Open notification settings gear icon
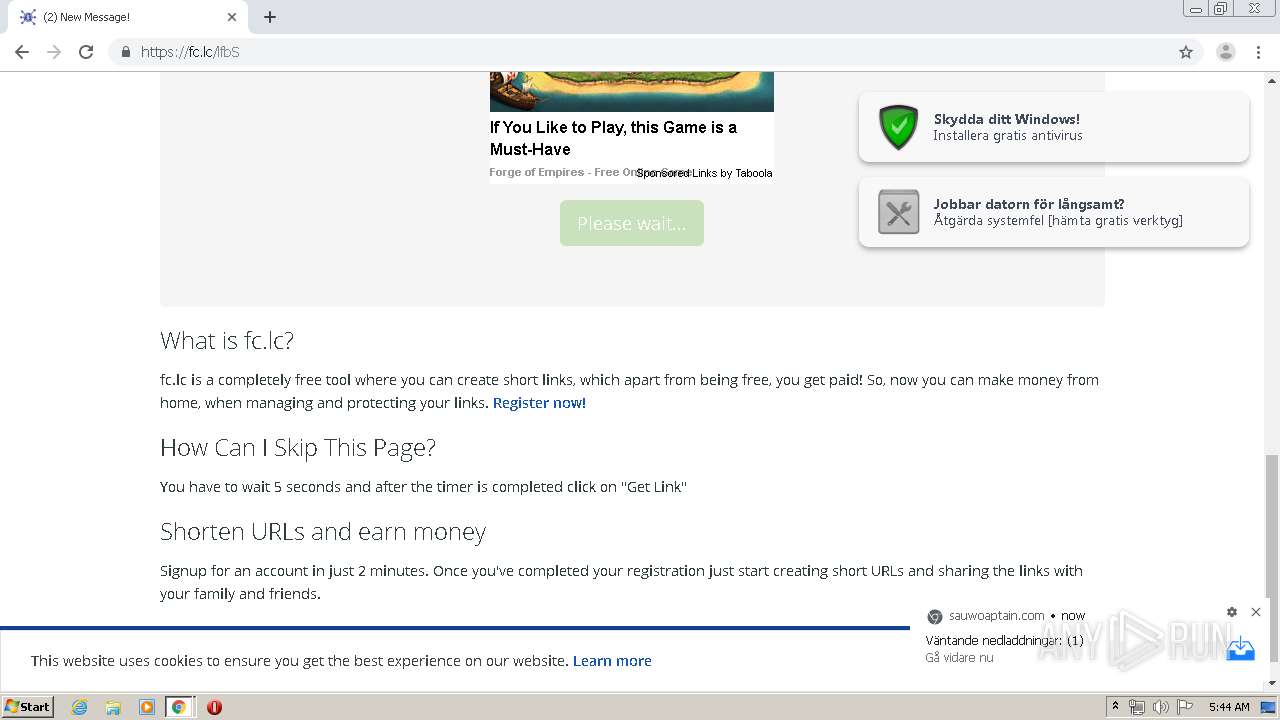 1232,612
